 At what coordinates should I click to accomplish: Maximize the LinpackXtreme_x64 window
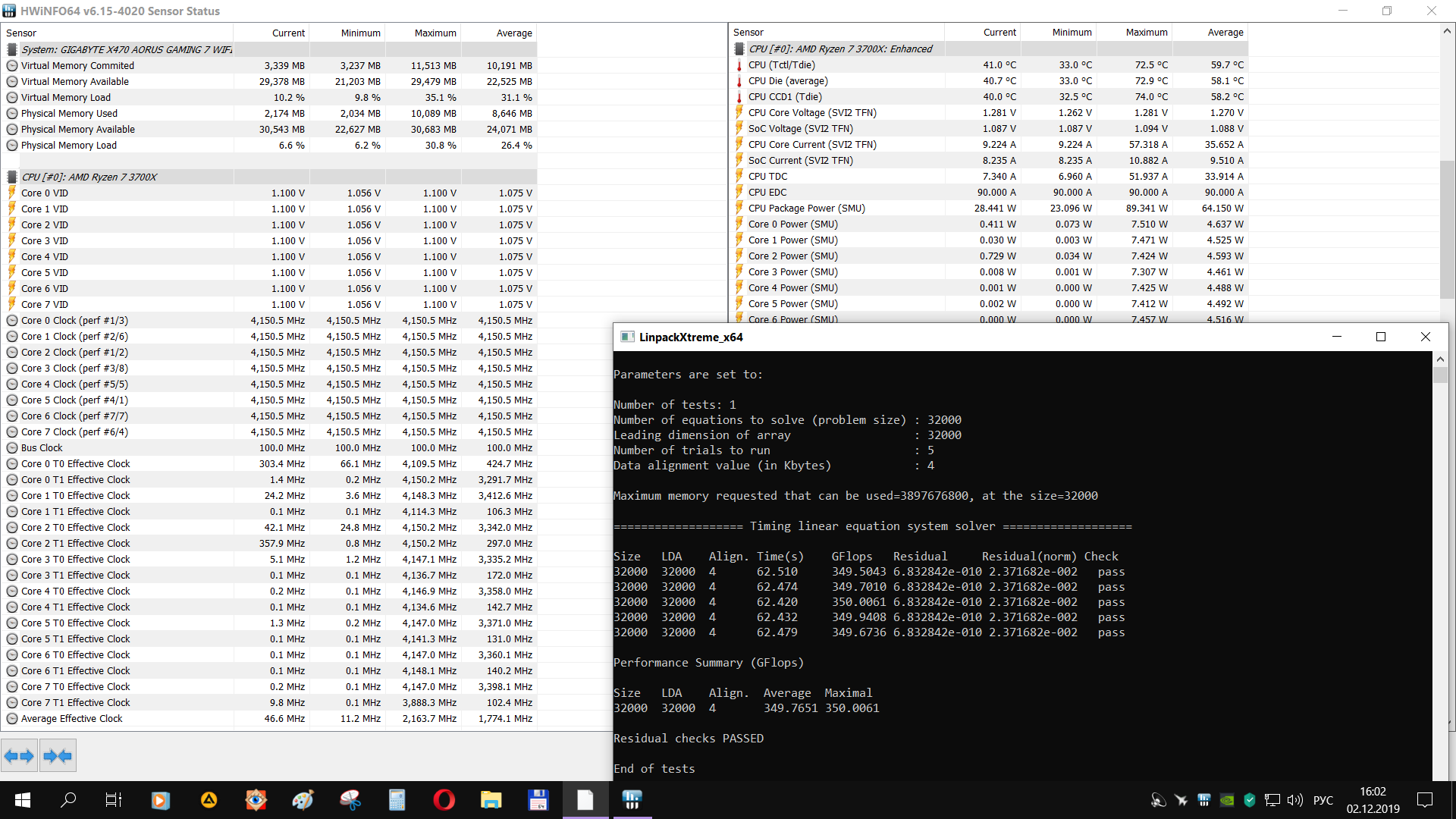[1380, 337]
